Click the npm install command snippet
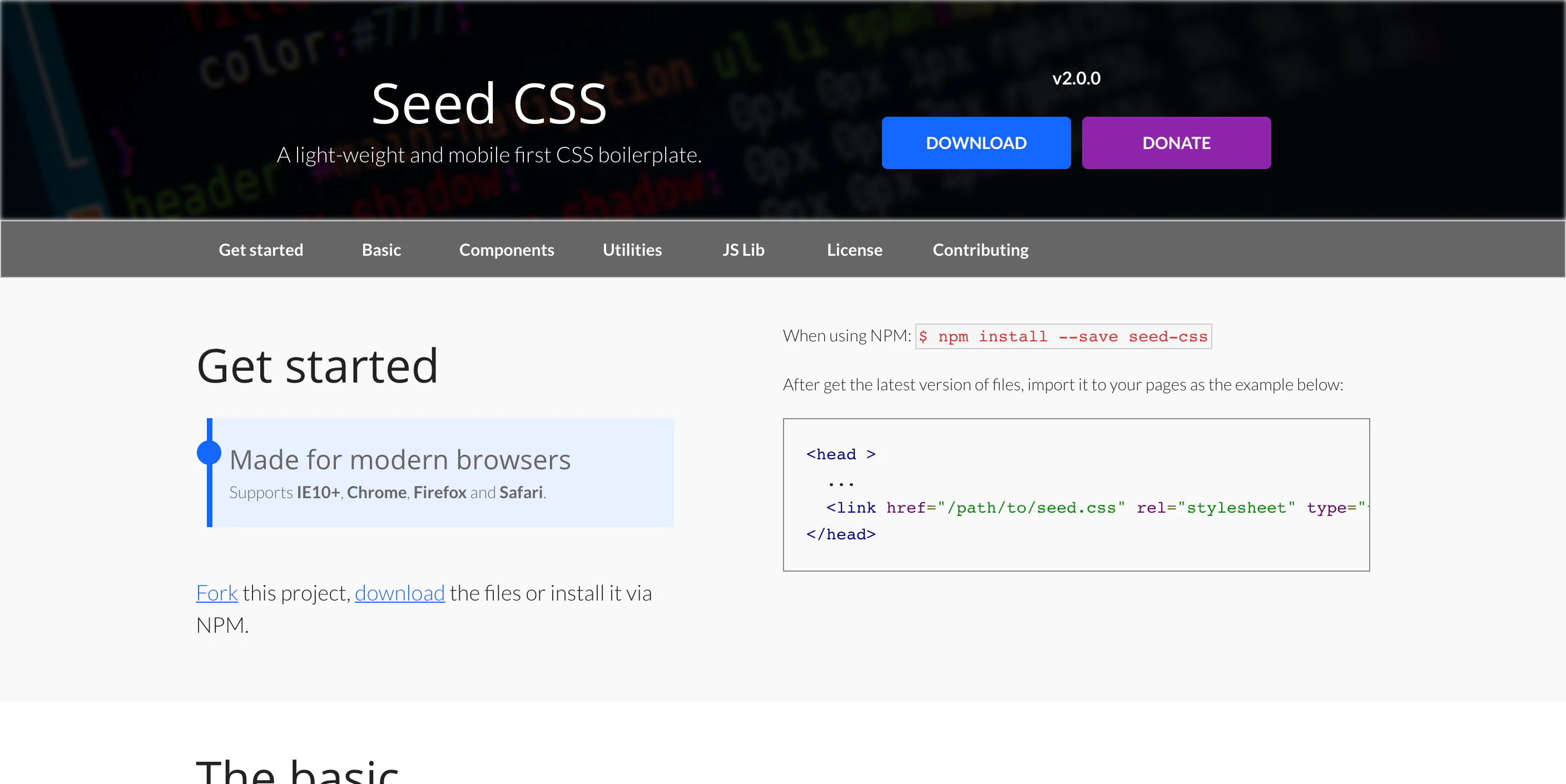Image resolution: width=1566 pixels, height=784 pixels. pyautogui.click(x=1063, y=336)
